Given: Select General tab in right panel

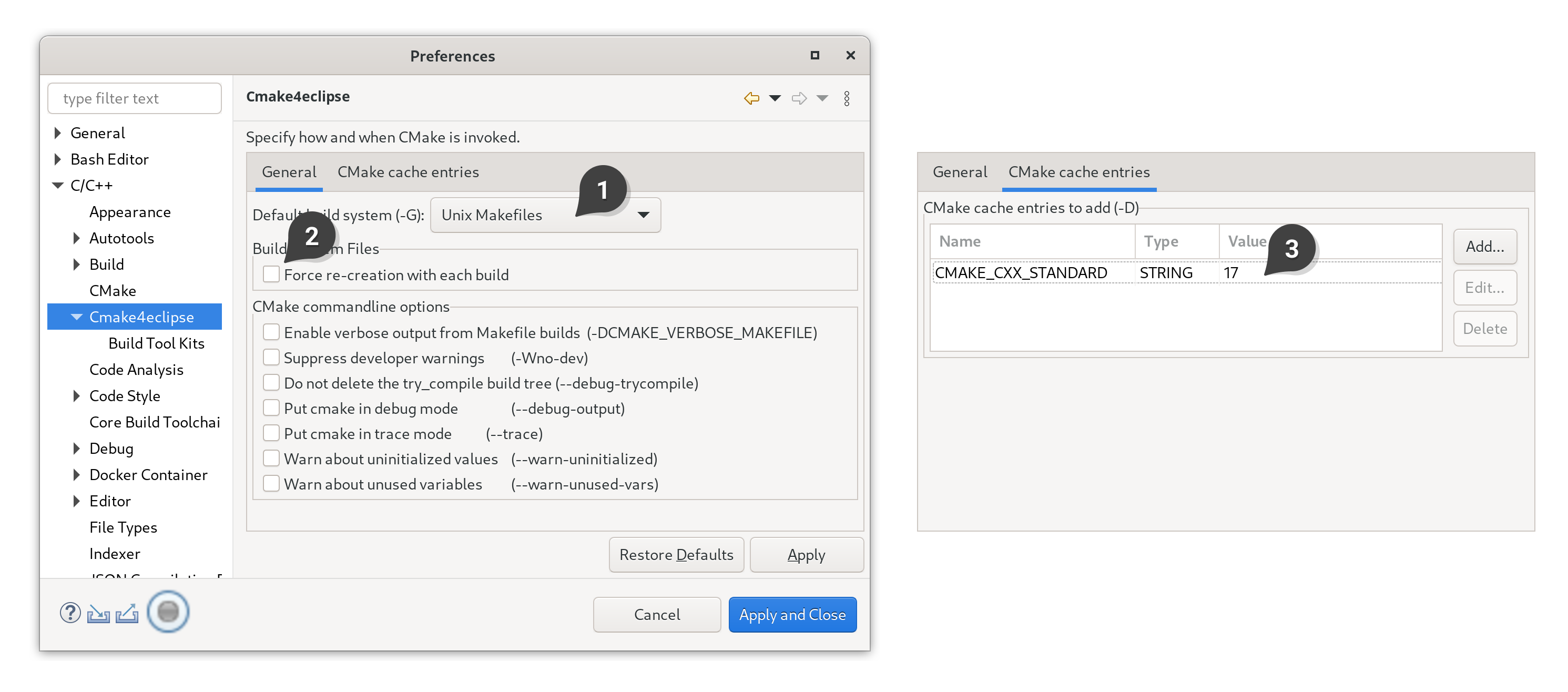Looking at the screenshot, I should click(960, 172).
